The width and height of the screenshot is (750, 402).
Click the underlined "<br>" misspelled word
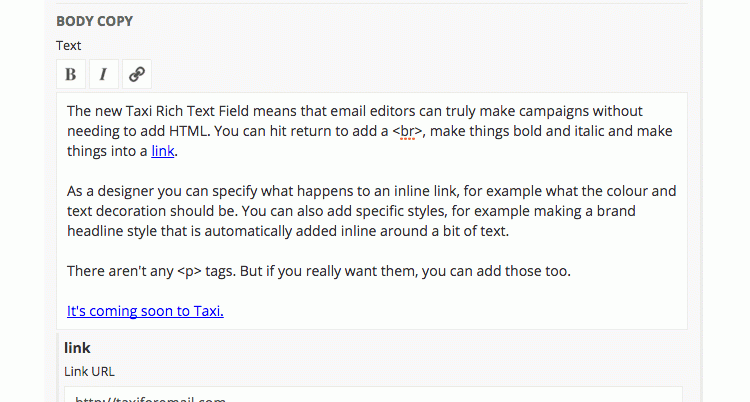point(410,131)
